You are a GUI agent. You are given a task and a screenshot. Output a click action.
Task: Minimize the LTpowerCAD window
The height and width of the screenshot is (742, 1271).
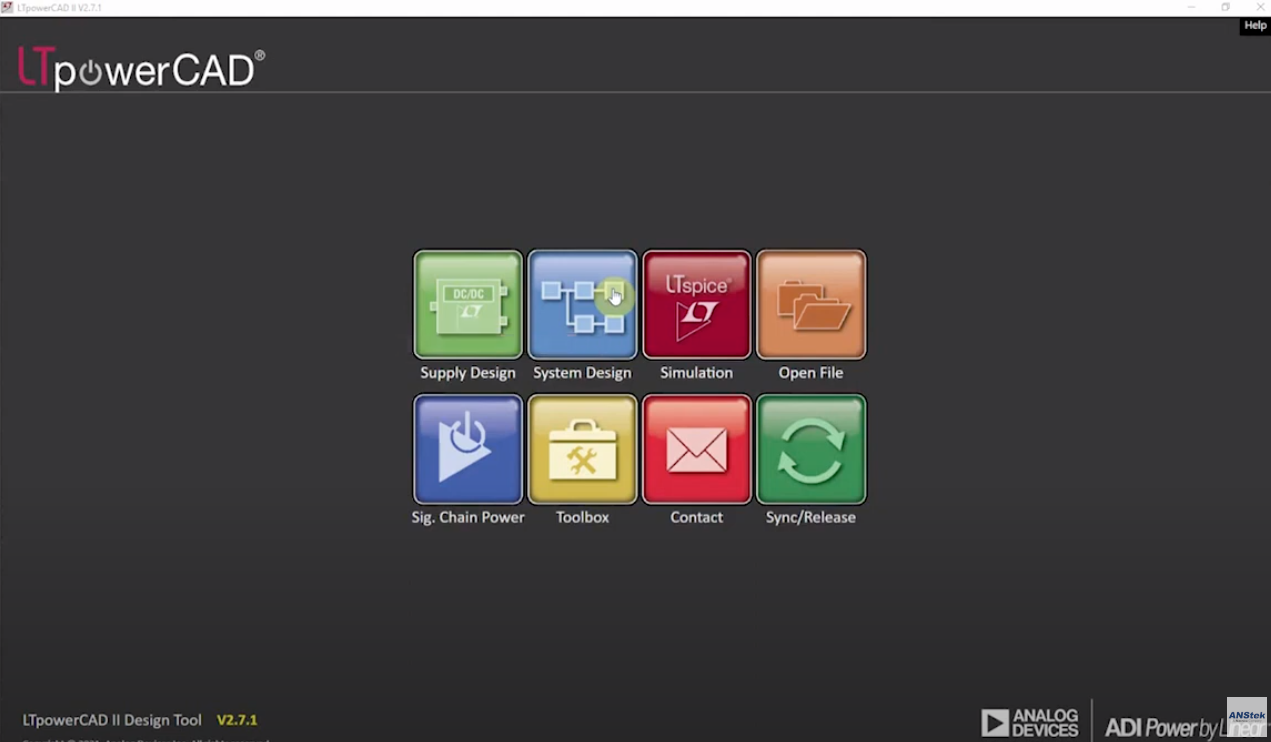pos(1191,8)
